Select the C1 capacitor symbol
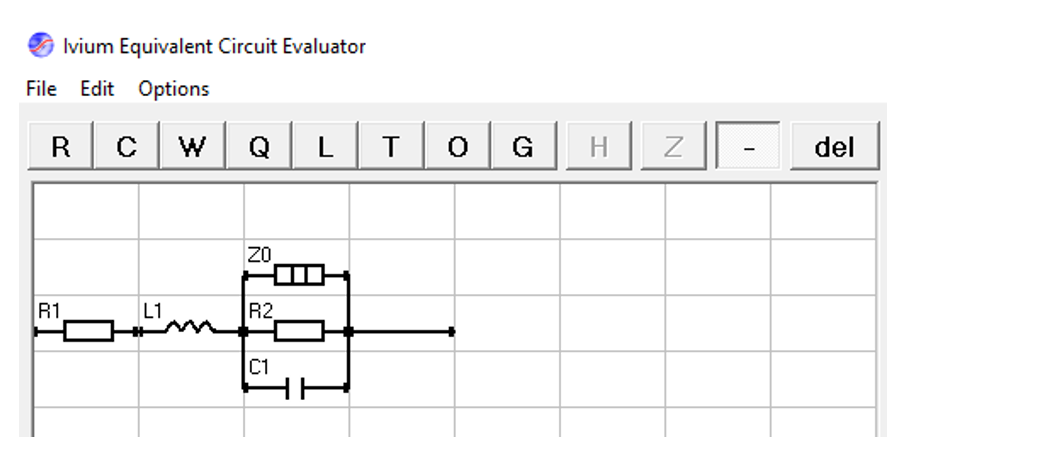Image resolution: width=1049 pixels, height=463 pixels. [x=295, y=388]
